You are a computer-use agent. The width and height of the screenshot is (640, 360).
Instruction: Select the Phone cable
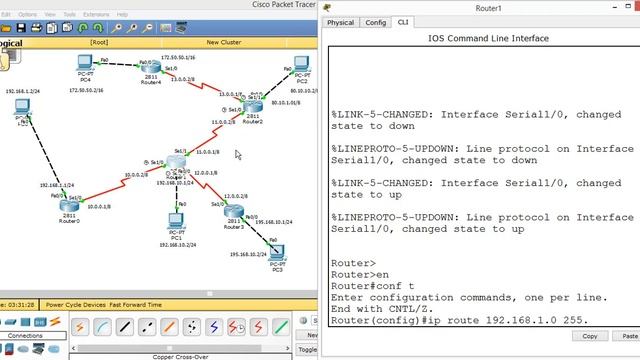[x=191, y=327]
